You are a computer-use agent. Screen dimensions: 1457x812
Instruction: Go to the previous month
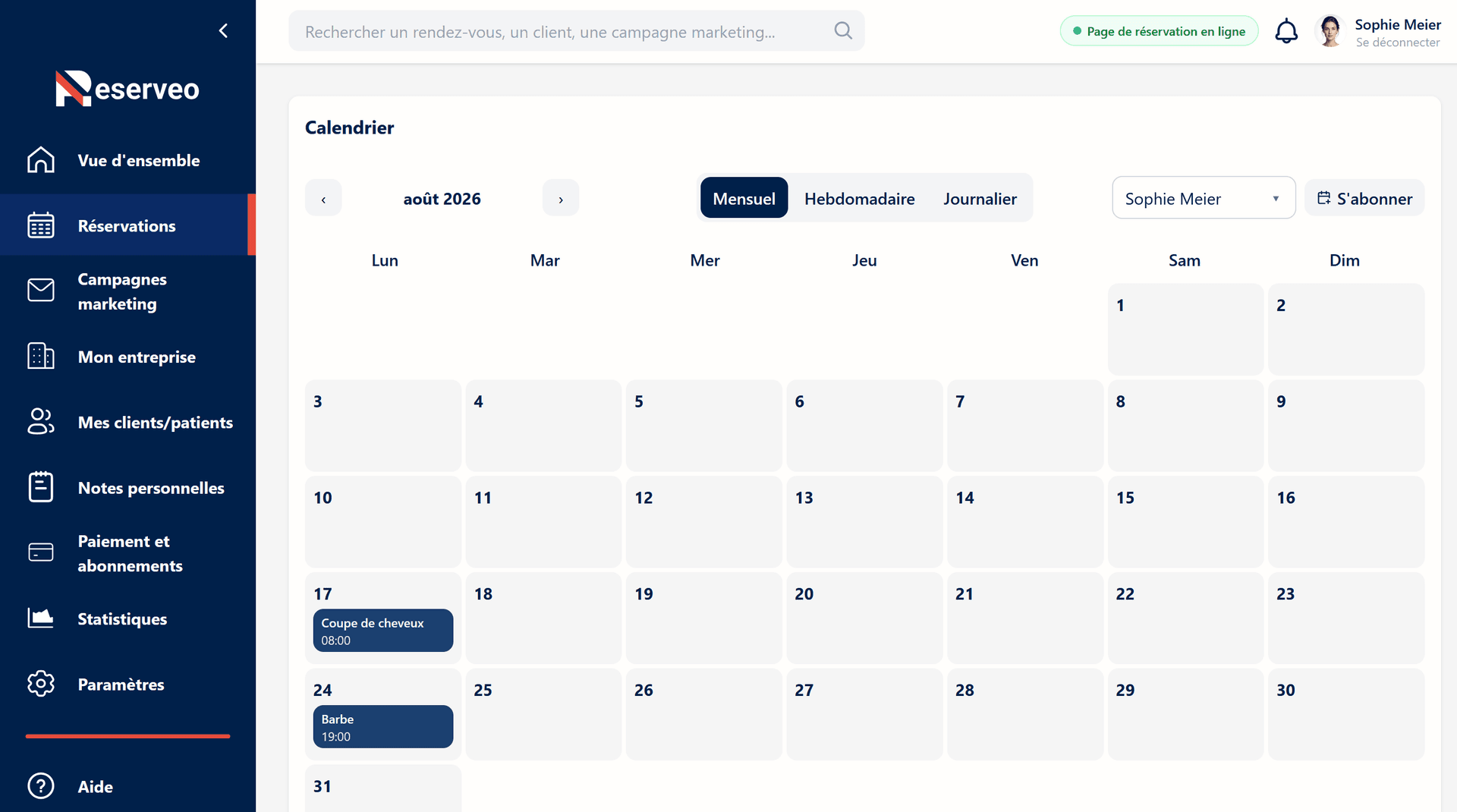(x=323, y=198)
